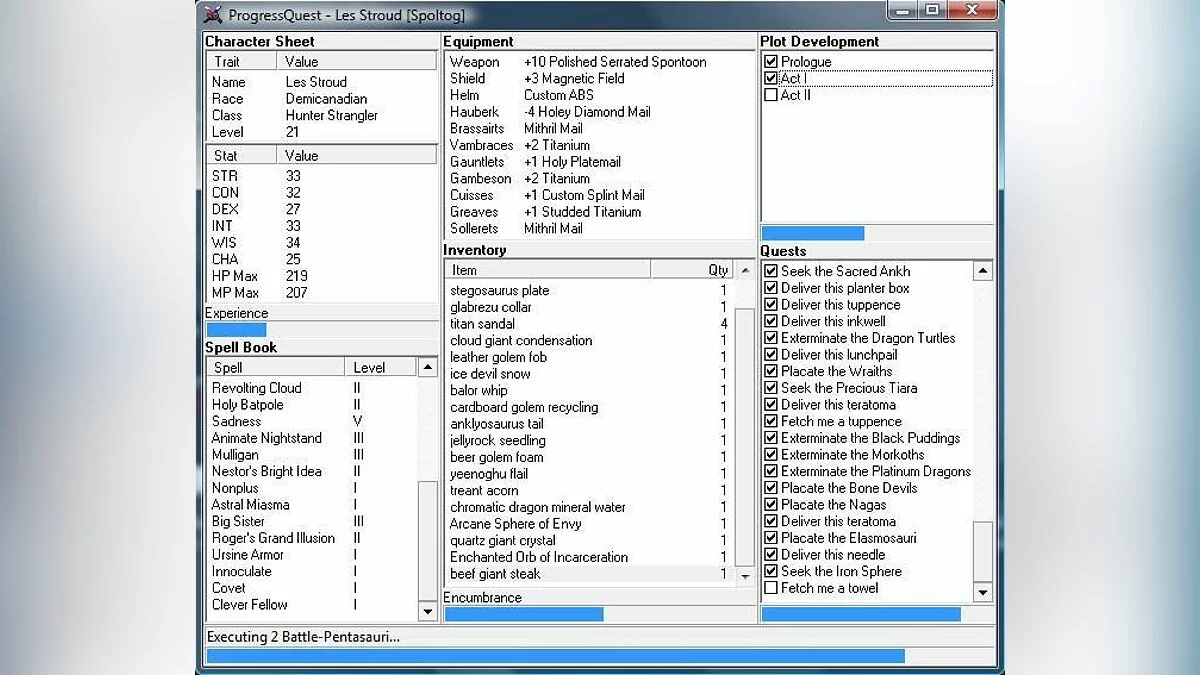1200x675 pixels.
Task: Toggle the Deliver this planter box checkbox
Action: (x=770, y=288)
